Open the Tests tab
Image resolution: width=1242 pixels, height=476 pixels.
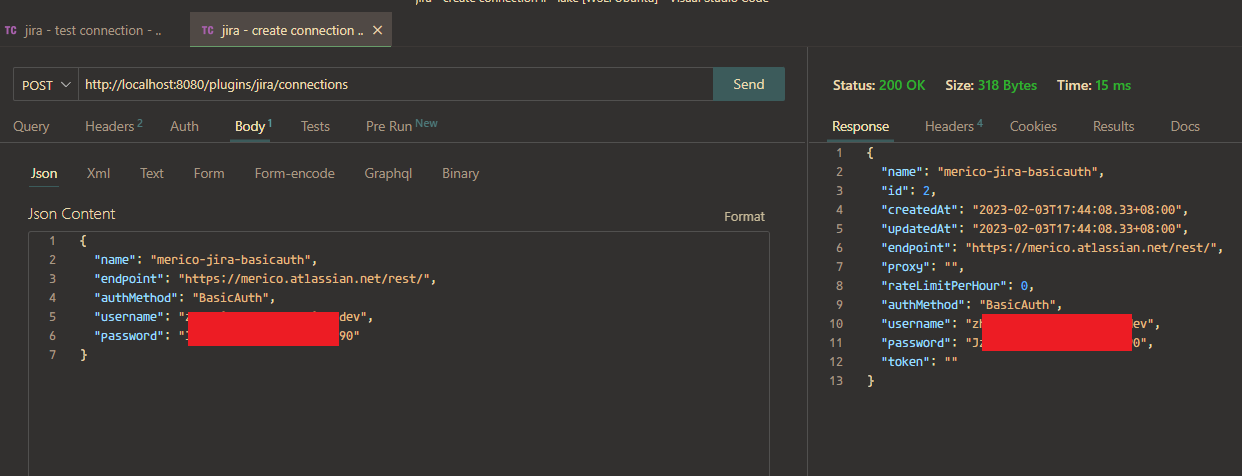[x=315, y=126]
